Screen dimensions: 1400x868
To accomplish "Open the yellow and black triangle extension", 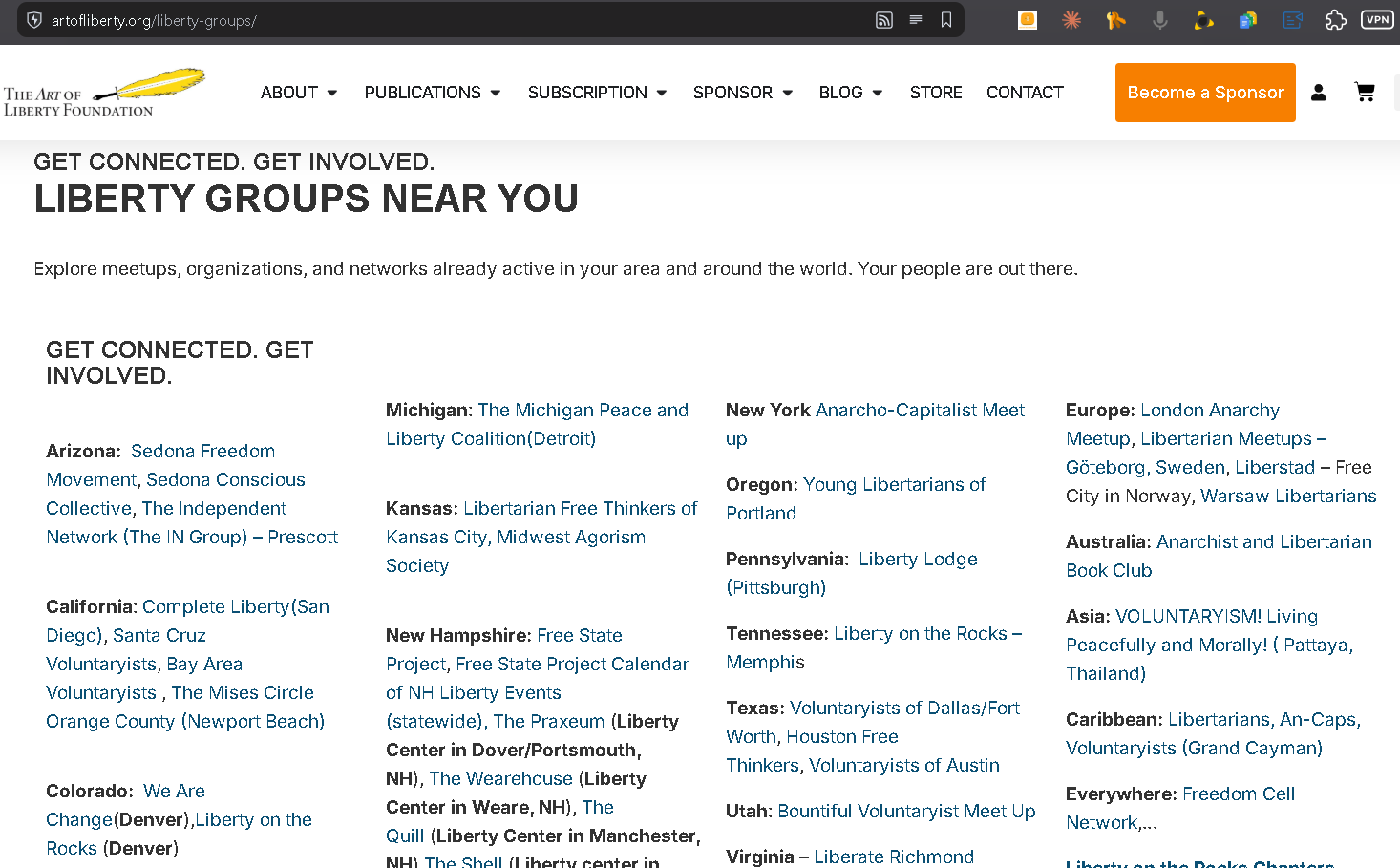I will pos(1204,19).
